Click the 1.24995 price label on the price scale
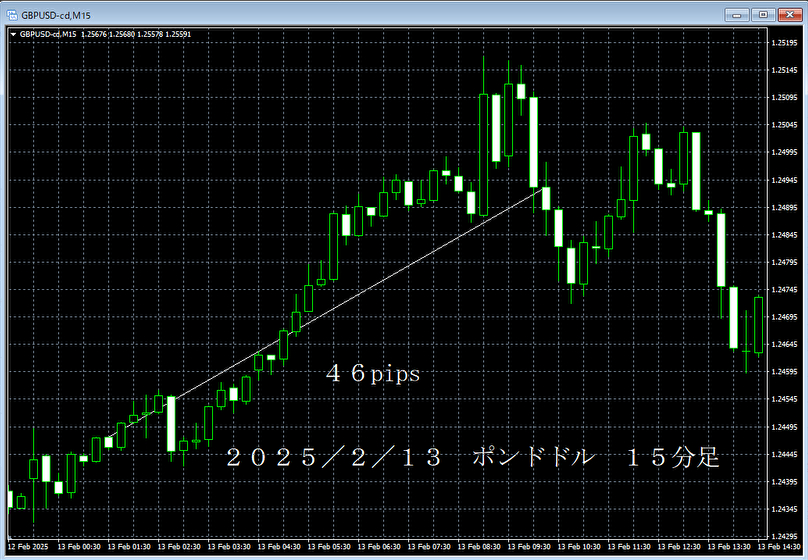Screen dimensions: 808x560 tap(784, 152)
